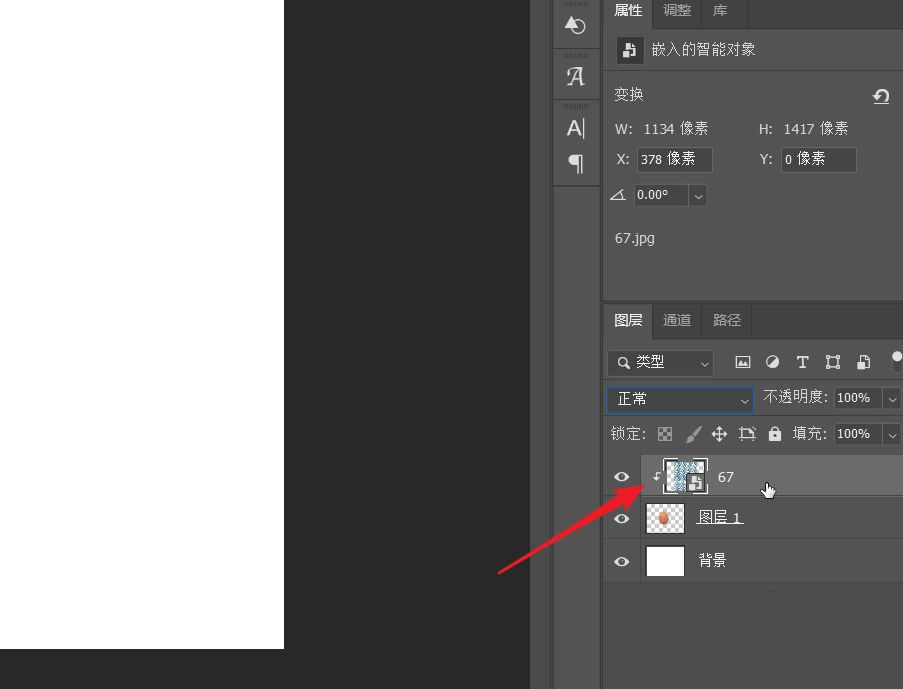903x689 pixels.
Task: Click the rotation angle icon
Action: [618, 195]
